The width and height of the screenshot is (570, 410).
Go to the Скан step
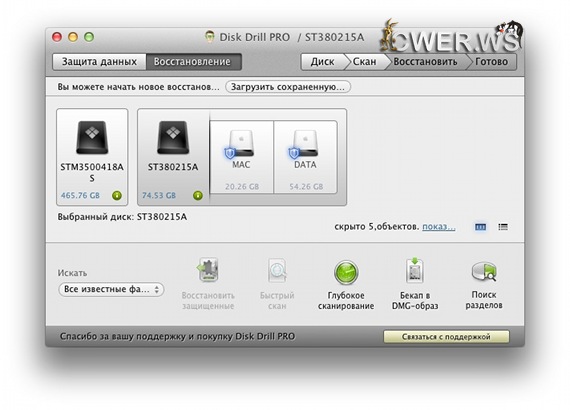pos(365,62)
